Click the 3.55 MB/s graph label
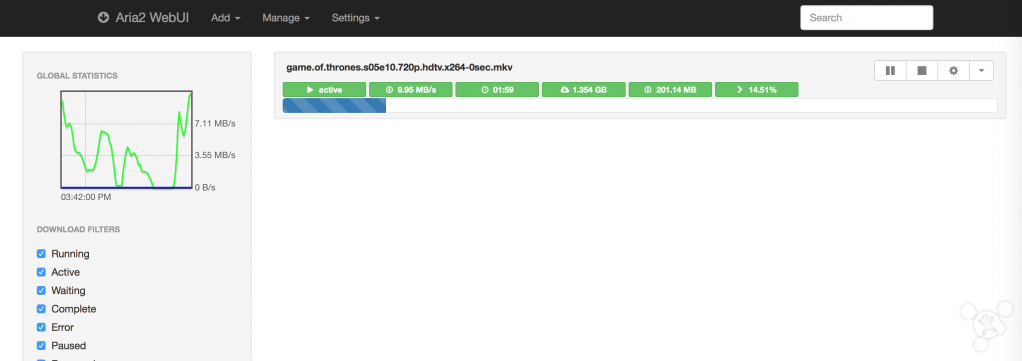Screen dimensions: 1022x361 tap(215, 155)
